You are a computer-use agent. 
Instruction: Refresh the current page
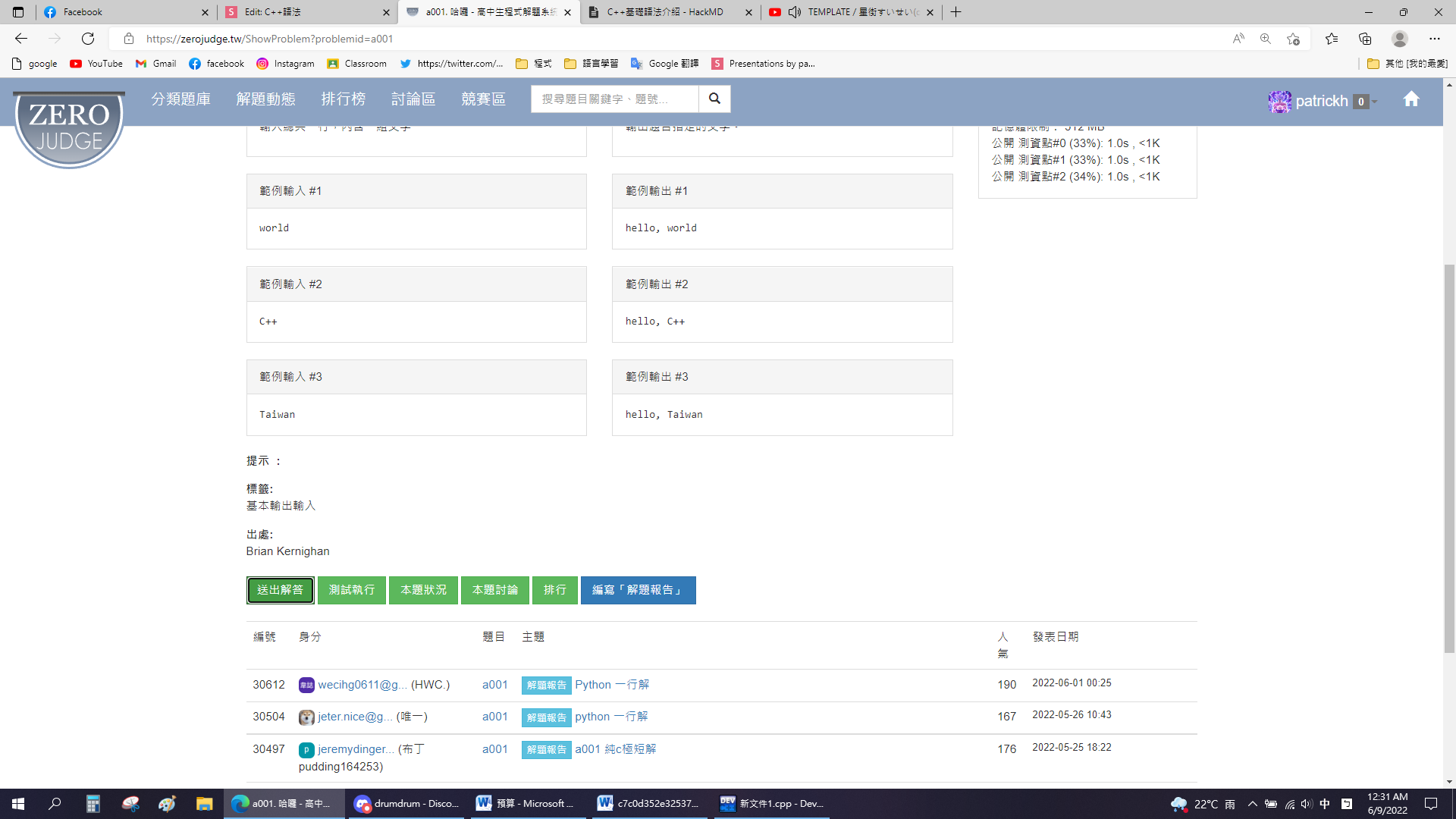click(88, 39)
